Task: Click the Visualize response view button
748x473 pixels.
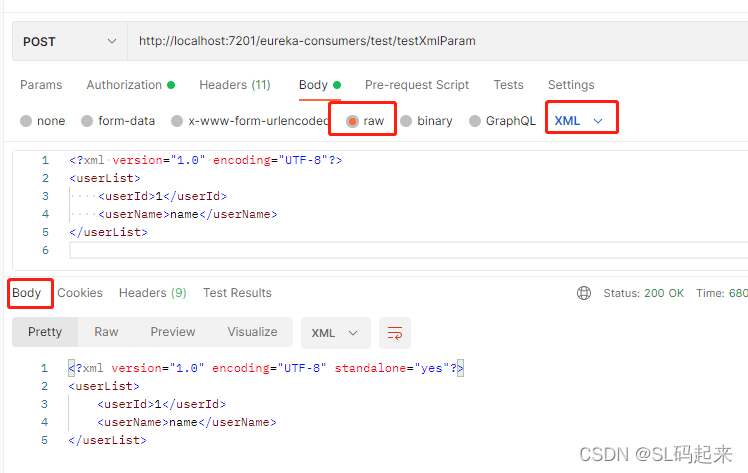Action: click(252, 332)
